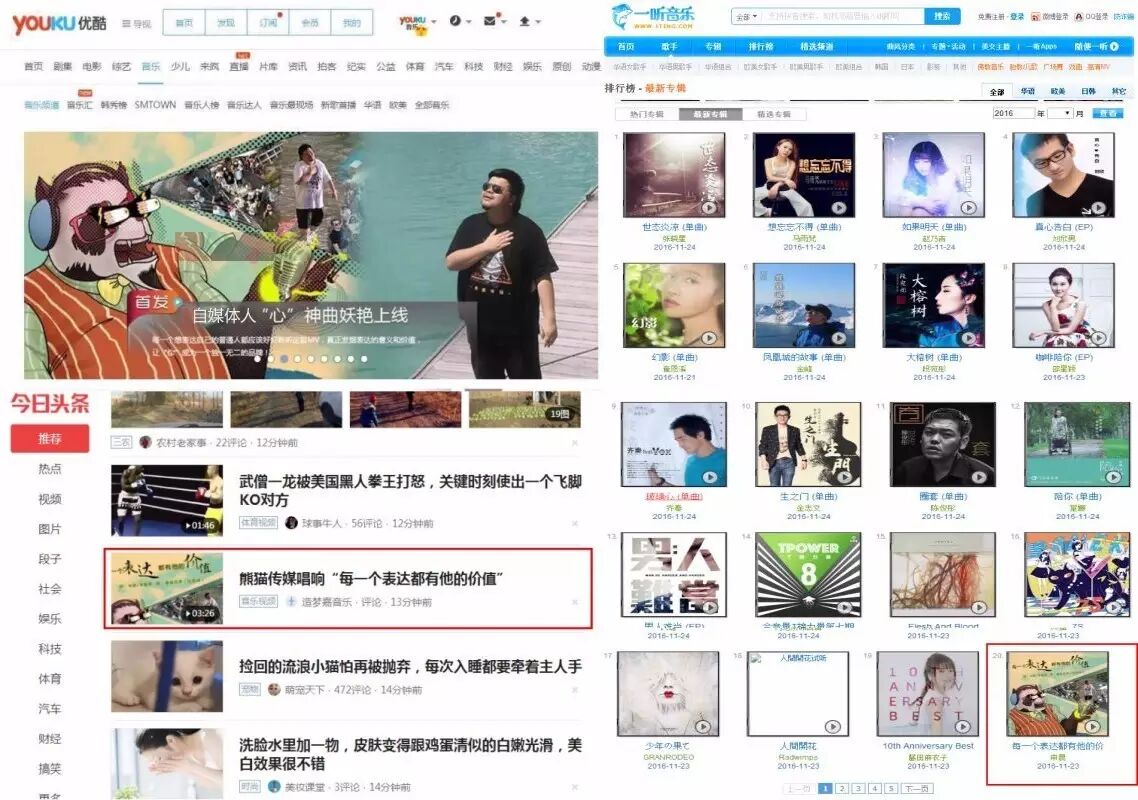Play the 世态炎凉 album via its play icon
Image resolution: width=1138 pixels, height=800 pixels.
click(708, 208)
